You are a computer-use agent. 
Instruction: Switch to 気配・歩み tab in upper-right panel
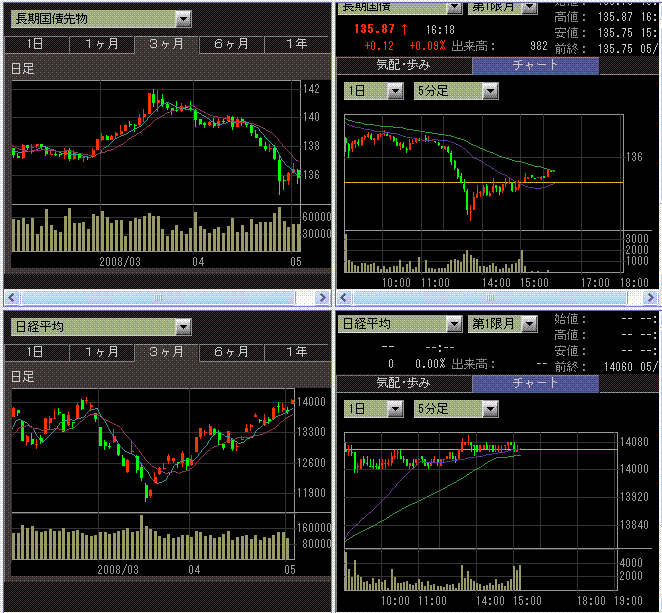tap(404, 65)
